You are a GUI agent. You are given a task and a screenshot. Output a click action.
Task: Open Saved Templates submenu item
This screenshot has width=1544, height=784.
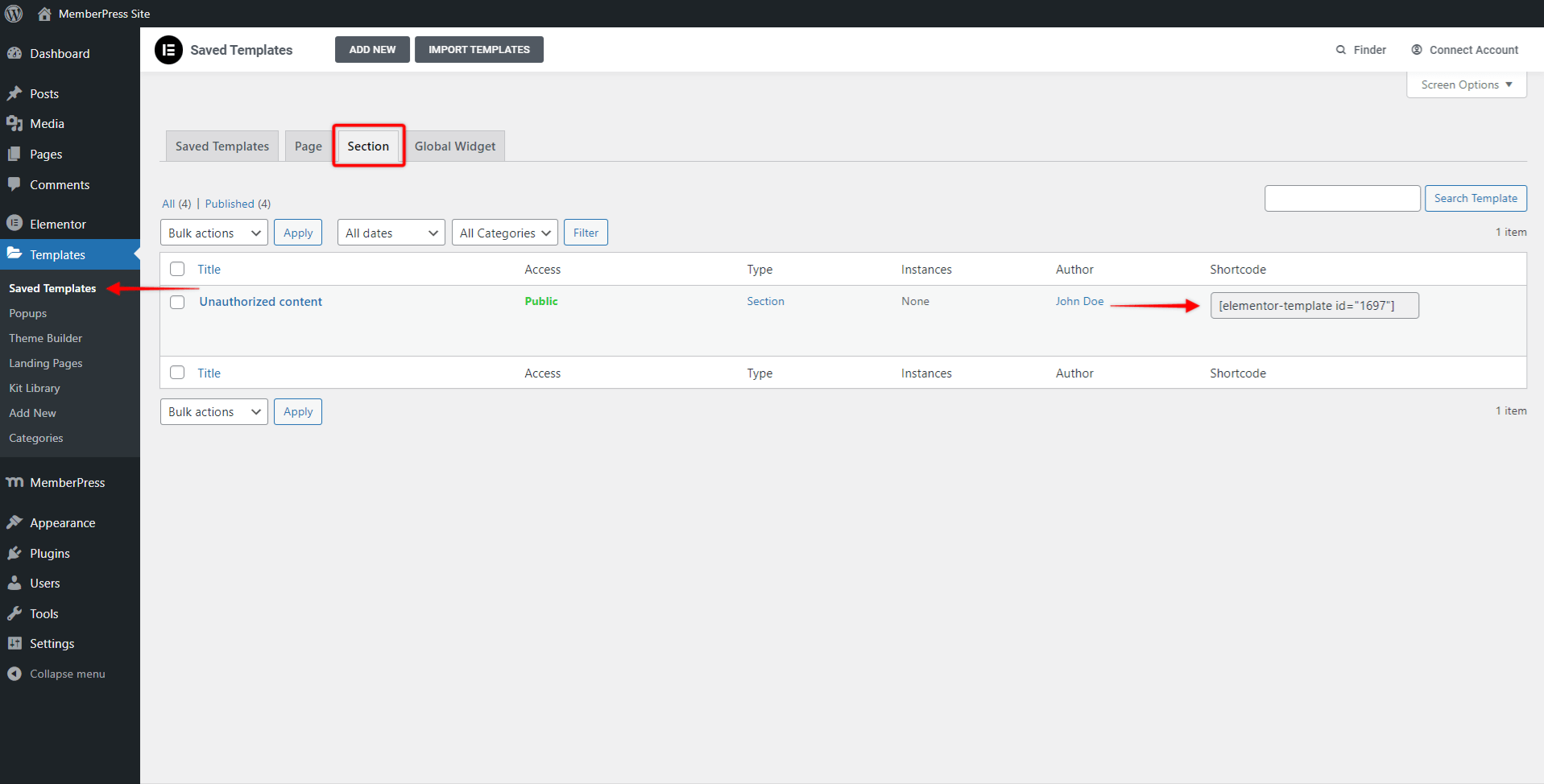[x=52, y=288]
